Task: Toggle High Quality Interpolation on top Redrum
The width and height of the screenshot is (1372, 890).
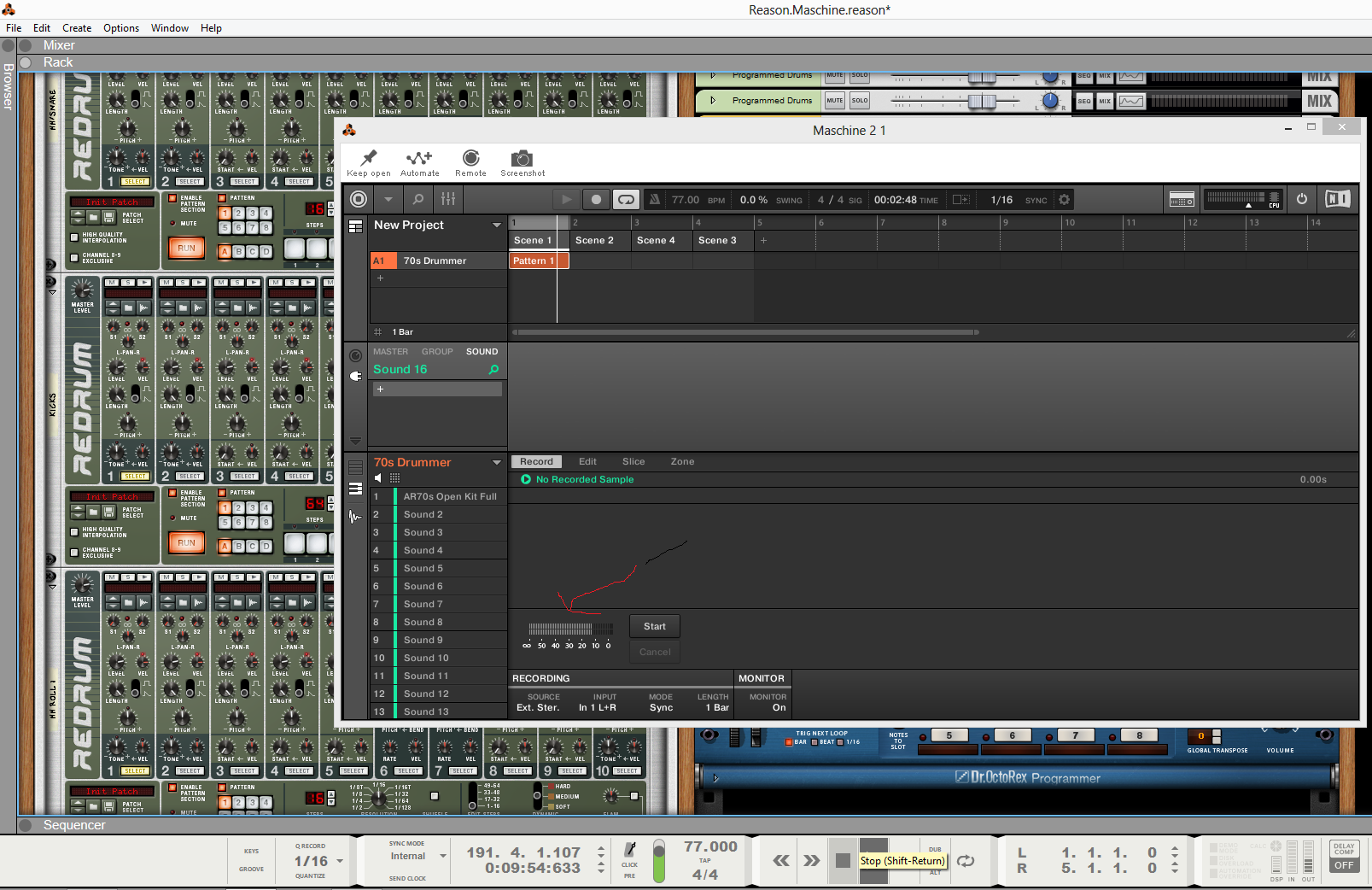Action: 74,237
